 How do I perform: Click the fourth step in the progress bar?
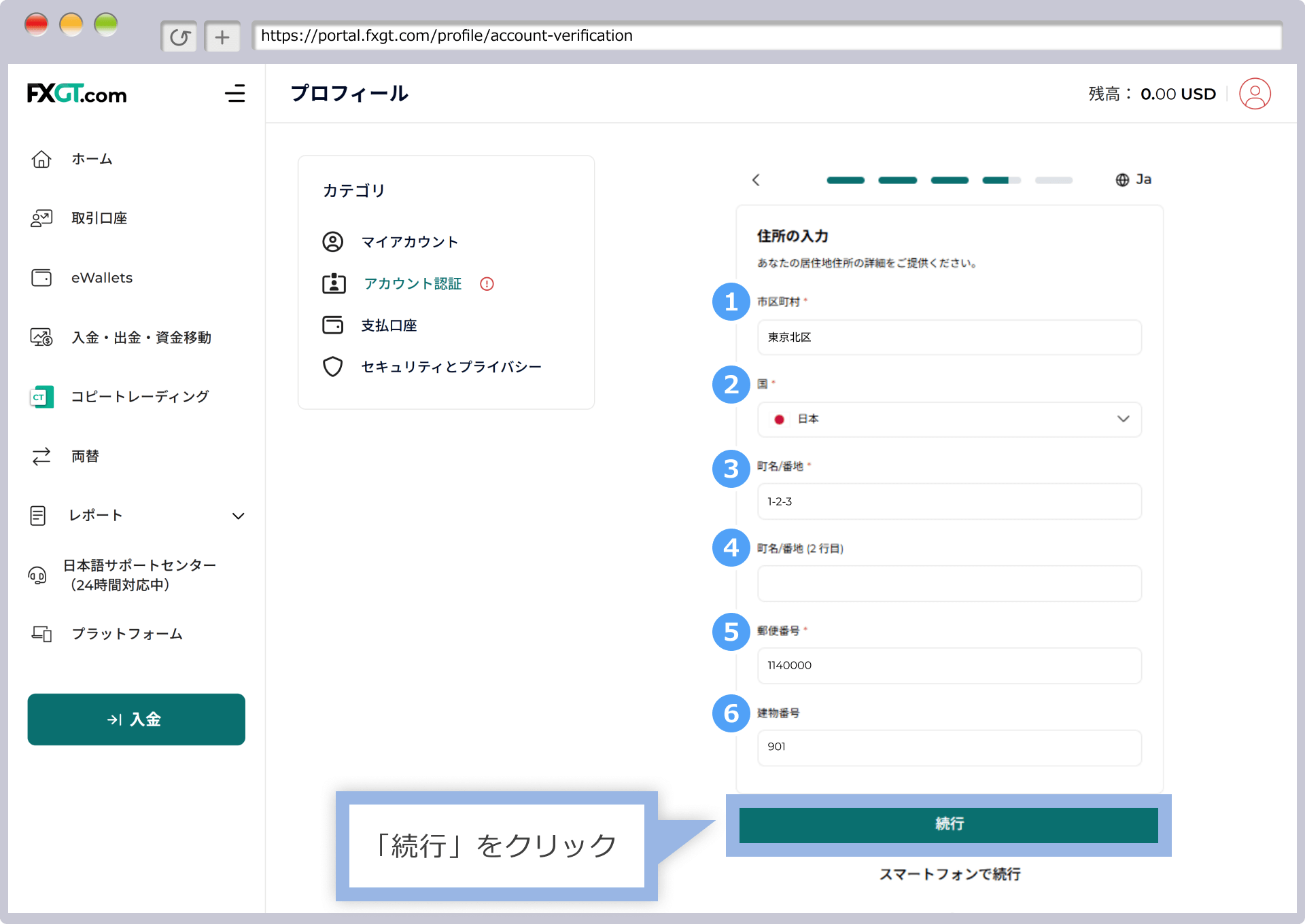(x=1001, y=180)
